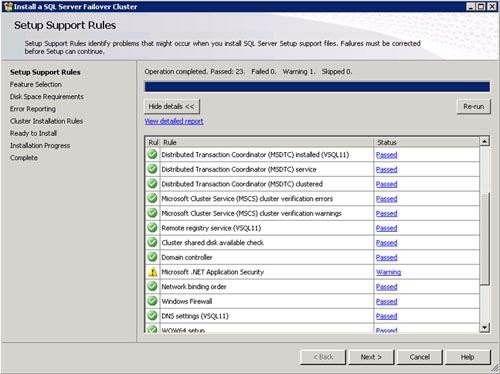Open the View detailed report link

tap(174, 121)
